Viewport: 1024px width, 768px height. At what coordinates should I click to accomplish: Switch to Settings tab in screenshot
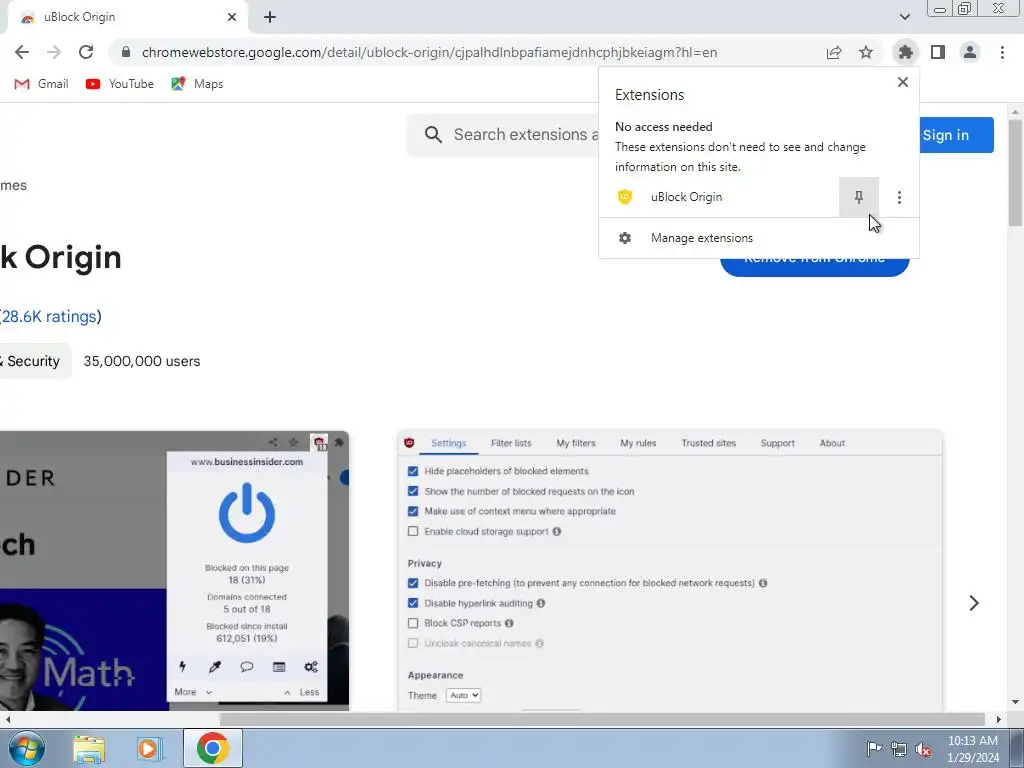[449, 443]
